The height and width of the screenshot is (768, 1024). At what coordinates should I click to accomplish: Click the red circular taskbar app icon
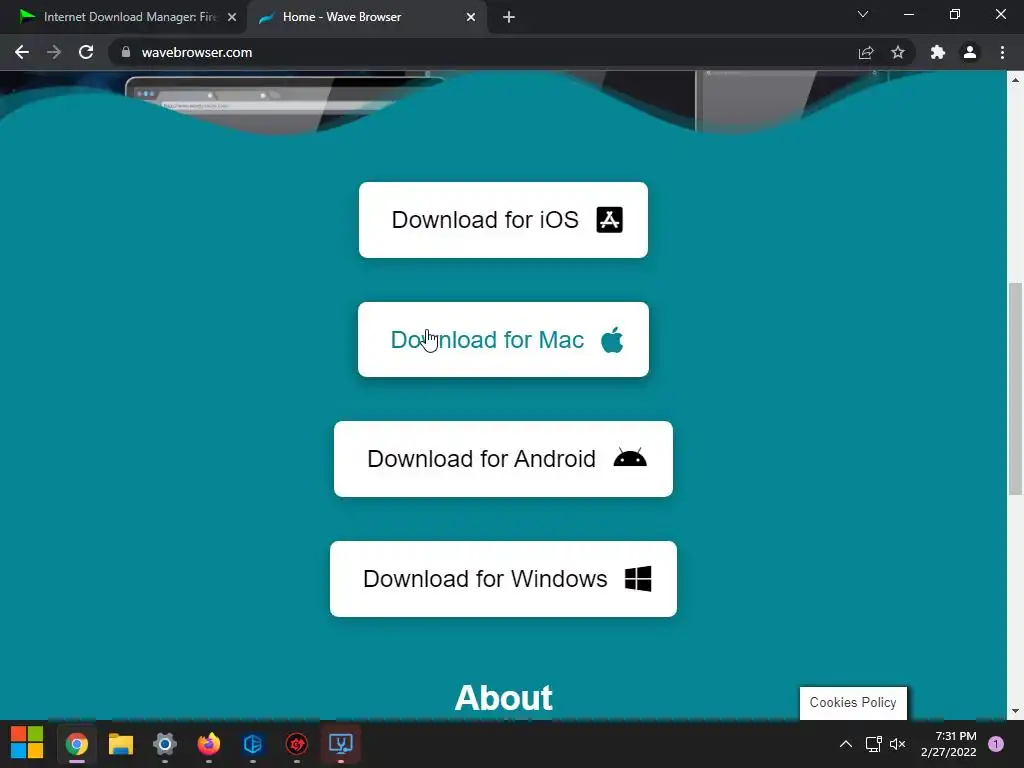click(297, 744)
